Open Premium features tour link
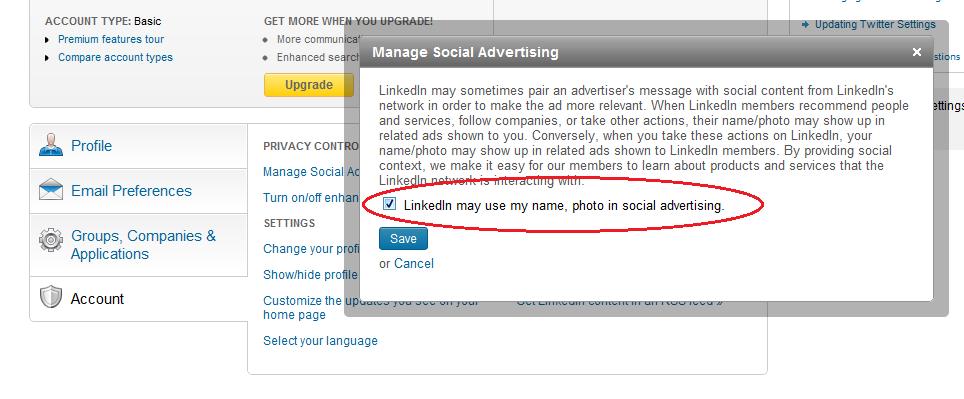The height and width of the screenshot is (399, 964). [x=111, y=39]
